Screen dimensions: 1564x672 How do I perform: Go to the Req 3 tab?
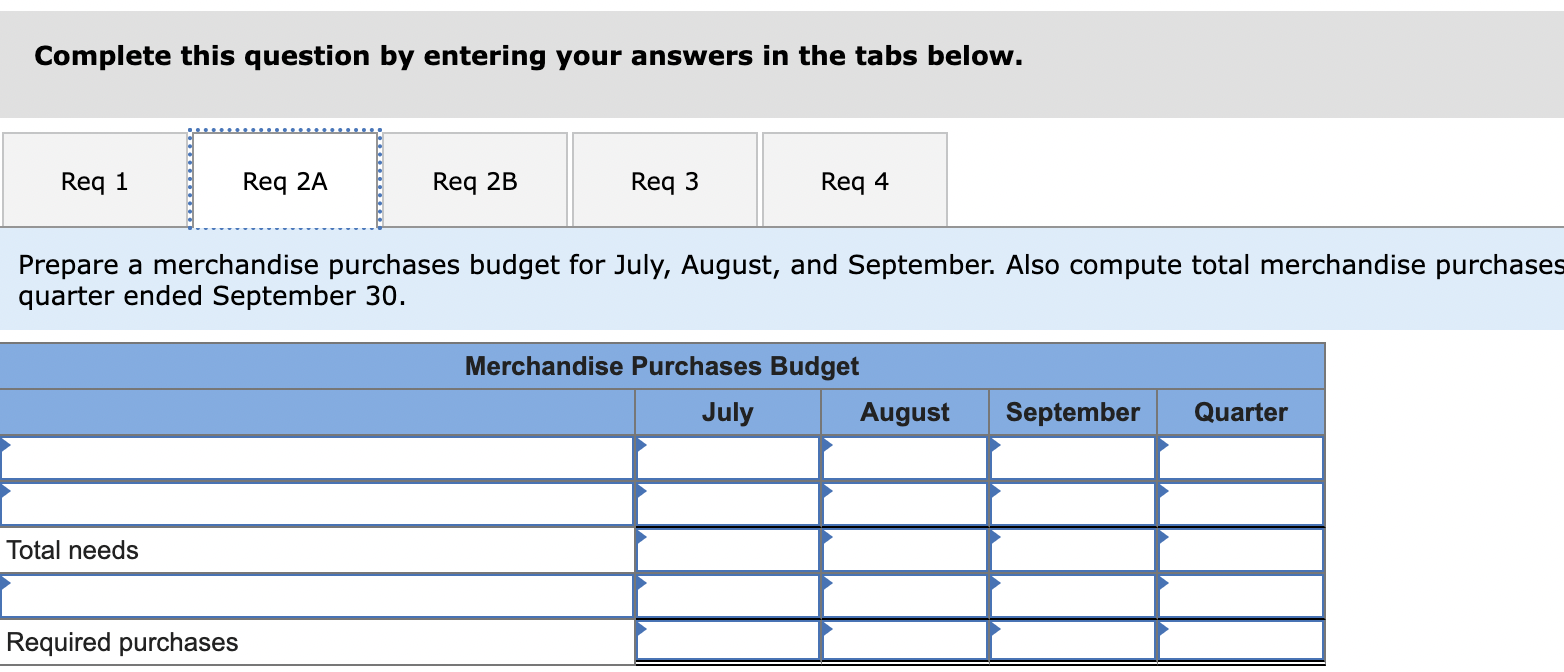pyautogui.click(x=665, y=181)
